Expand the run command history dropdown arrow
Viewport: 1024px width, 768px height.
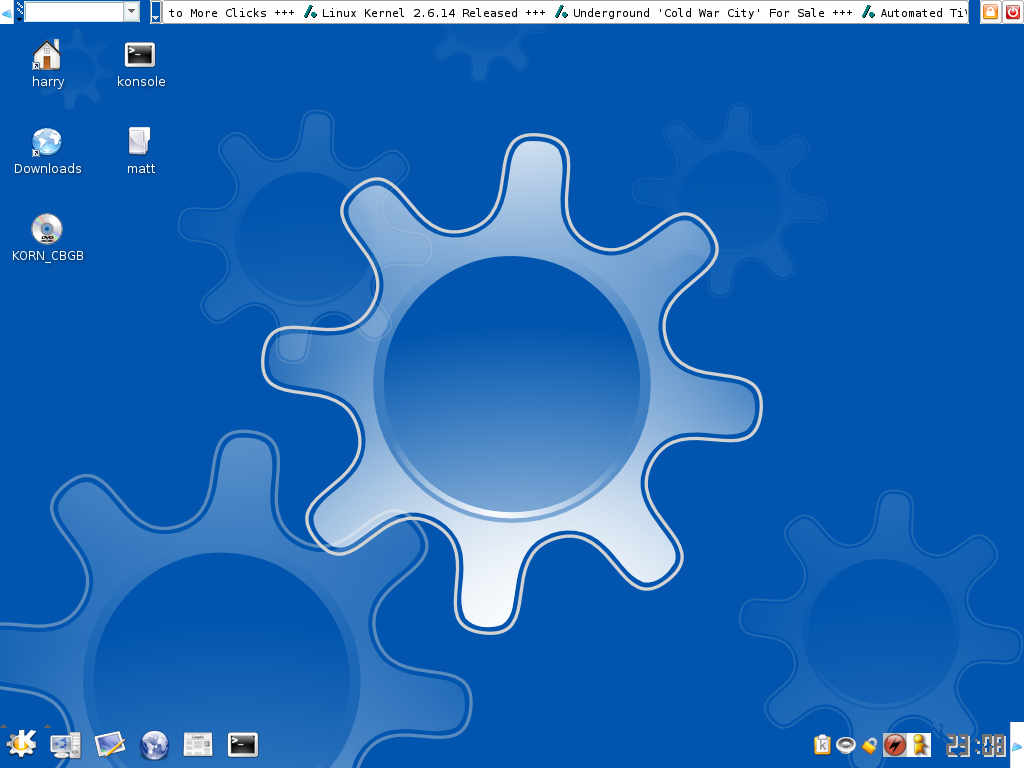tap(131, 12)
